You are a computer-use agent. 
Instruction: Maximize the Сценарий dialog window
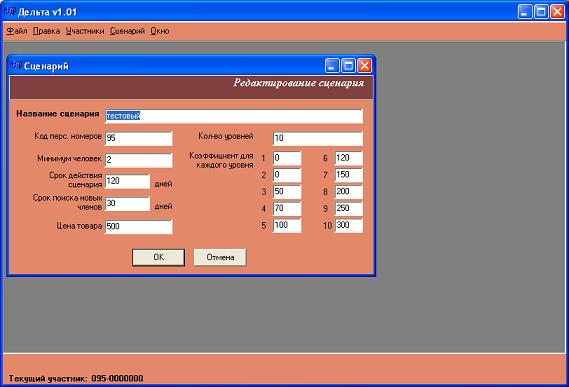pos(348,66)
